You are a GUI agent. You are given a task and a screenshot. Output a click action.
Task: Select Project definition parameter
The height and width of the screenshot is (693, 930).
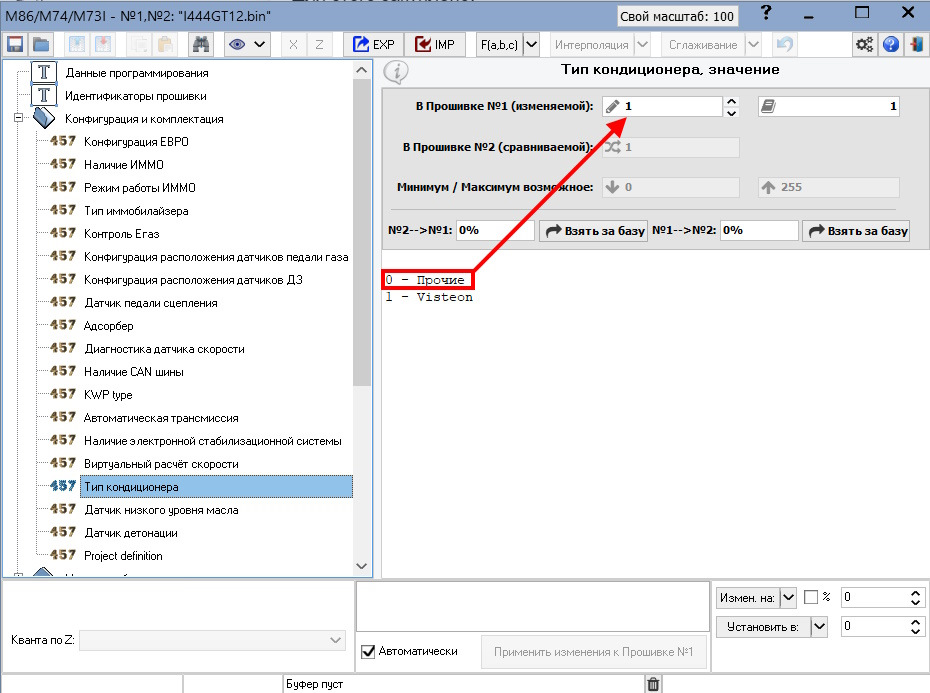click(123, 556)
